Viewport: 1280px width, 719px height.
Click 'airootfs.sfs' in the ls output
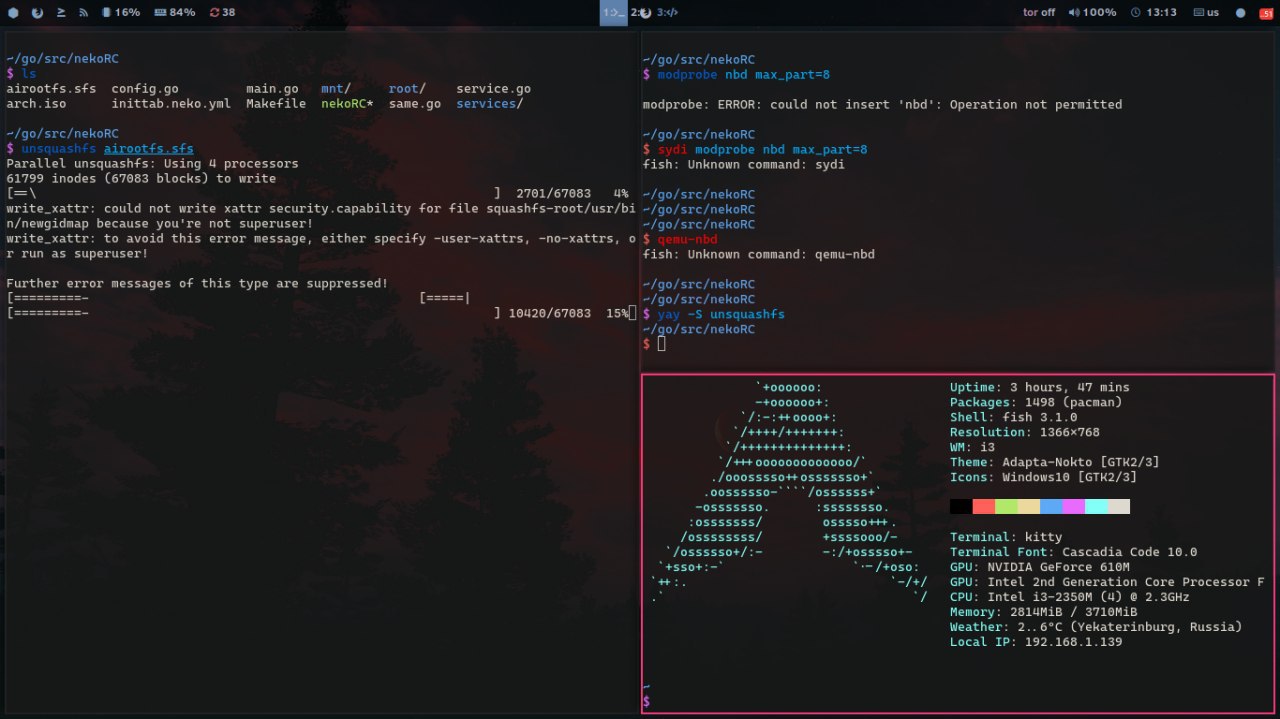[x=51, y=89]
